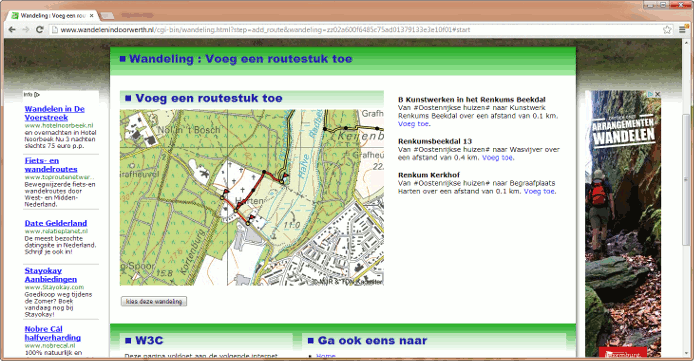This screenshot has height=361, width=694.
Task: Open Fiets- en wandelroutes ad link
Action: pyautogui.click(x=51, y=165)
